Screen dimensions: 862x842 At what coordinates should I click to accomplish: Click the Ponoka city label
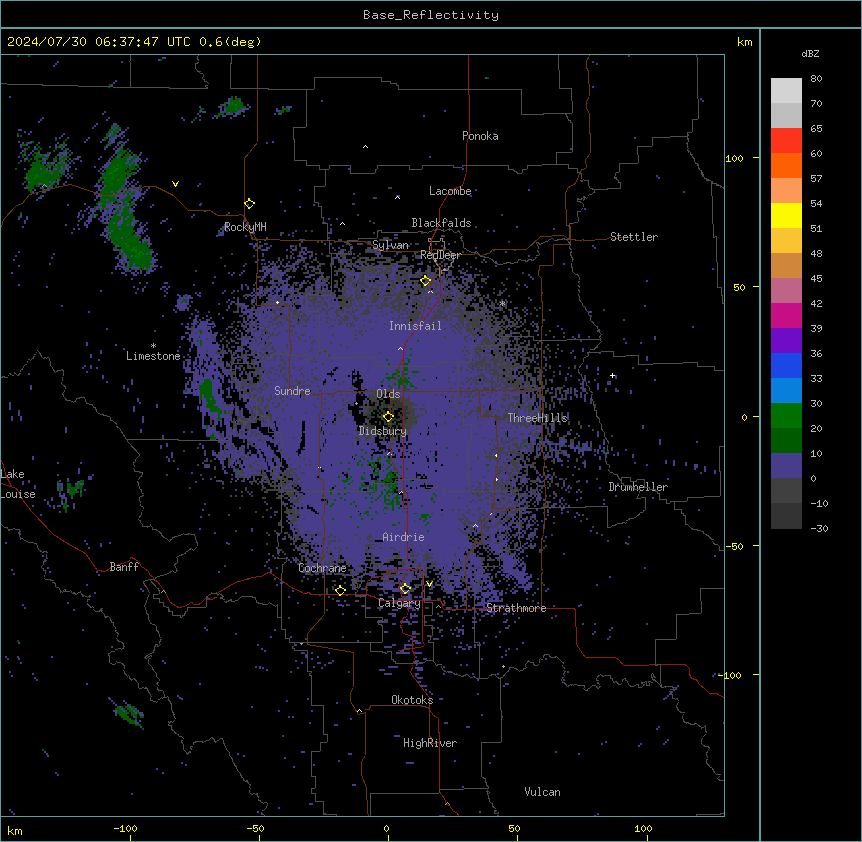click(x=480, y=136)
